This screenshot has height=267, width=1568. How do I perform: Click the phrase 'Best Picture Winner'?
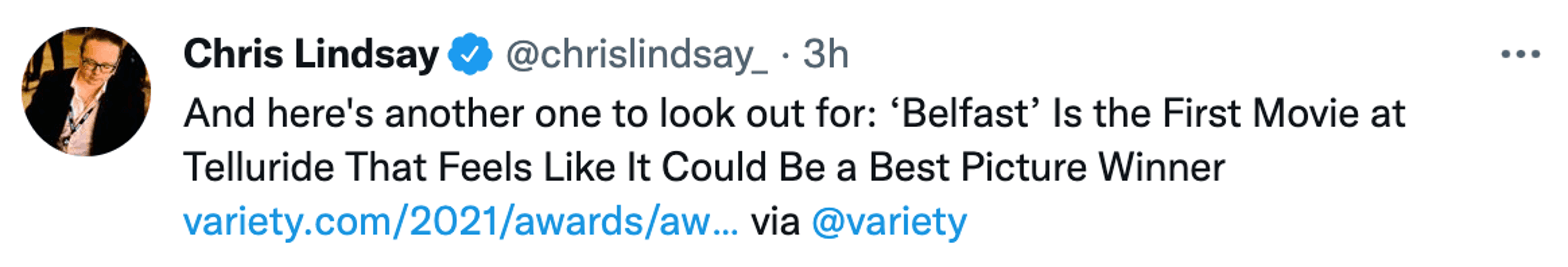[1046, 167]
